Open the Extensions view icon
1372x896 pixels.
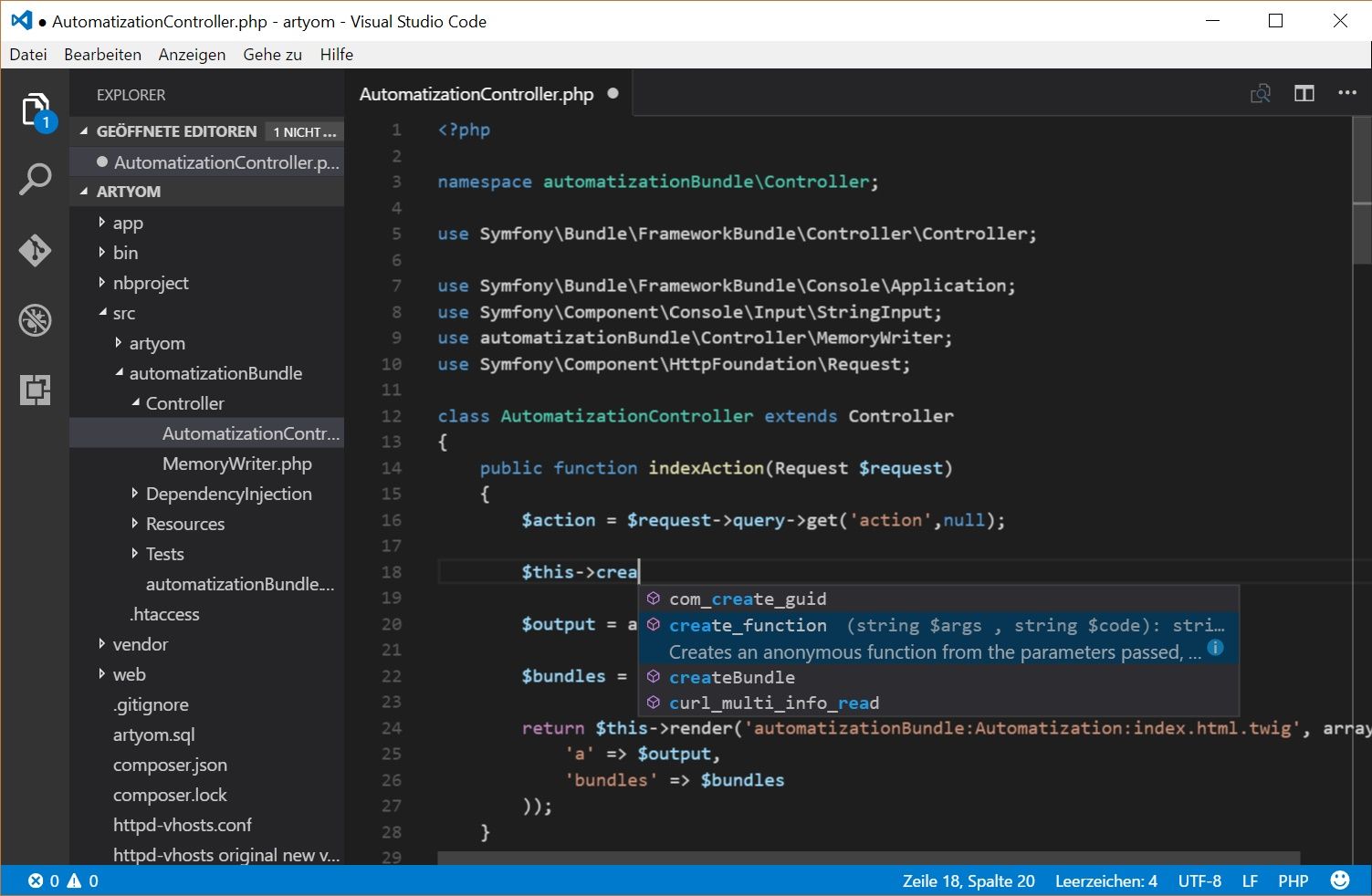(x=35, y=390)
